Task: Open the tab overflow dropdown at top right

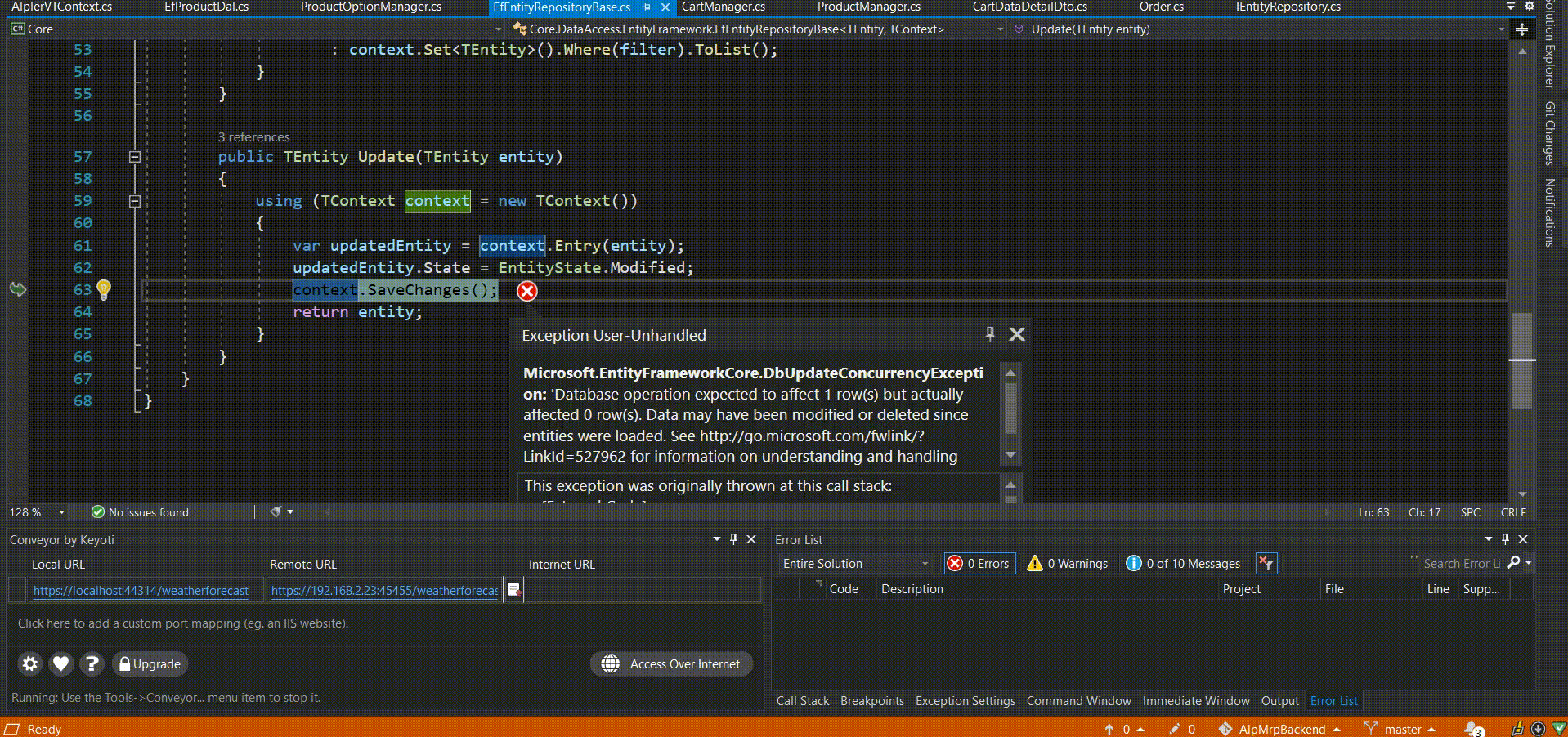Action: [1511, 7]
